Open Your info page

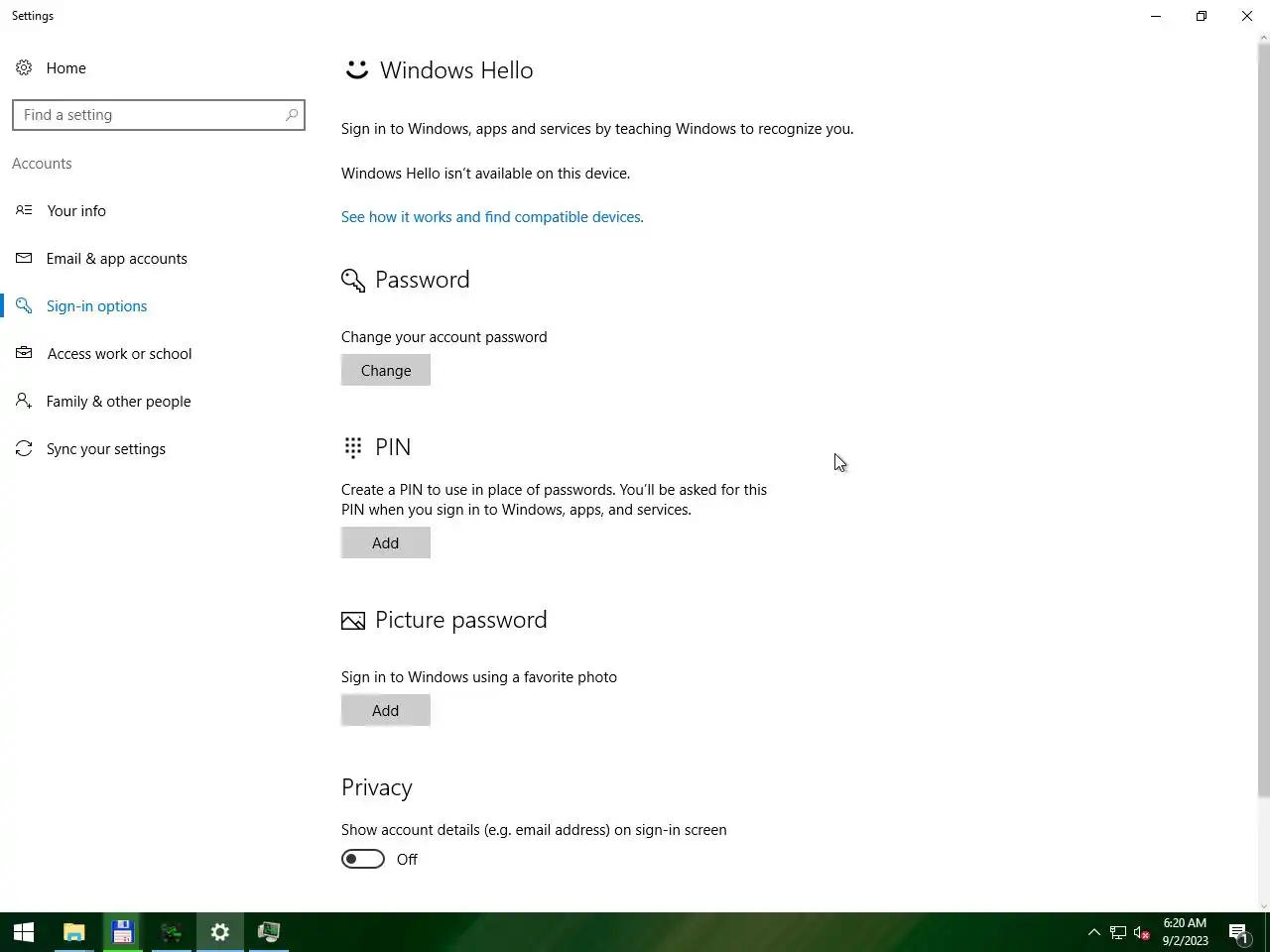point(76,210)
